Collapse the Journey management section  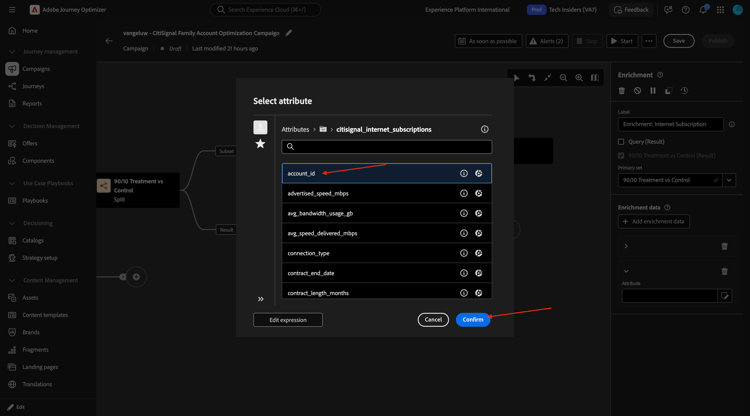coord(12,52)
